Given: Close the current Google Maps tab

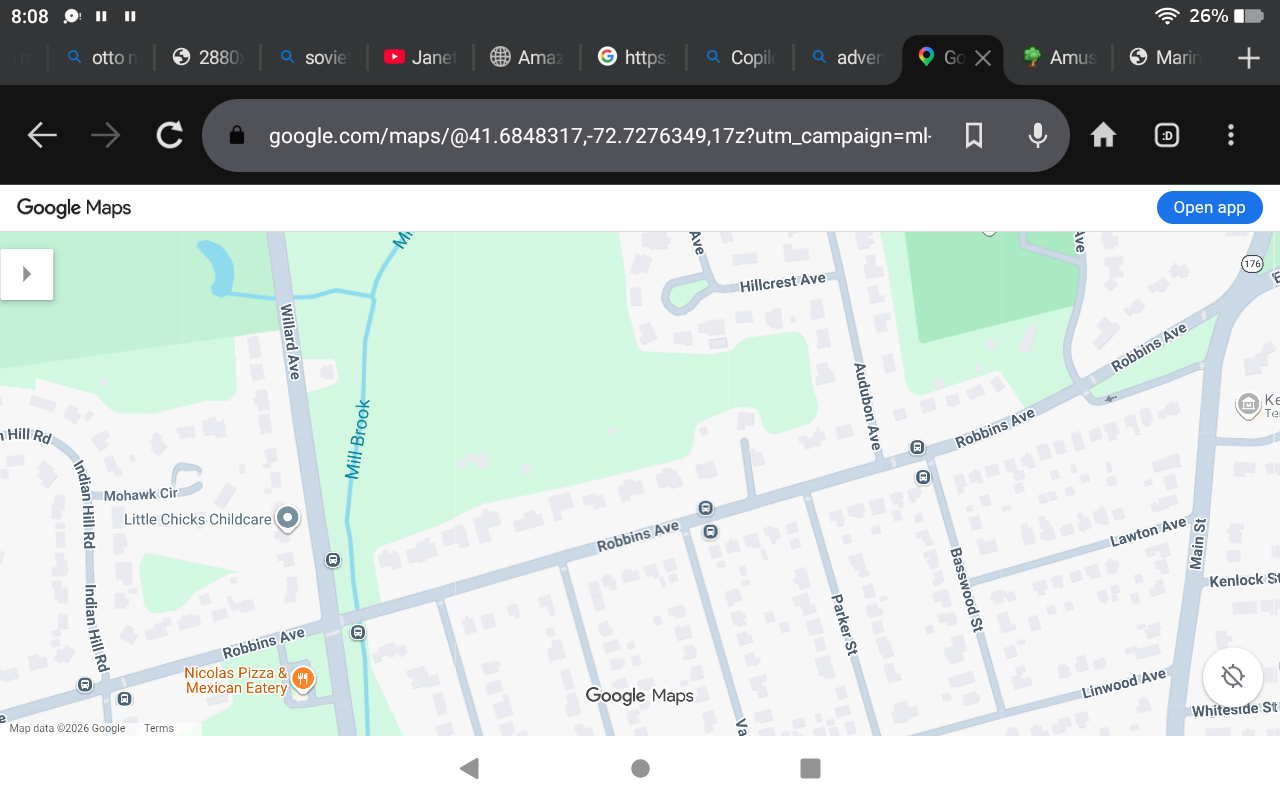Looking at the screenshot, I should [983, 58].
